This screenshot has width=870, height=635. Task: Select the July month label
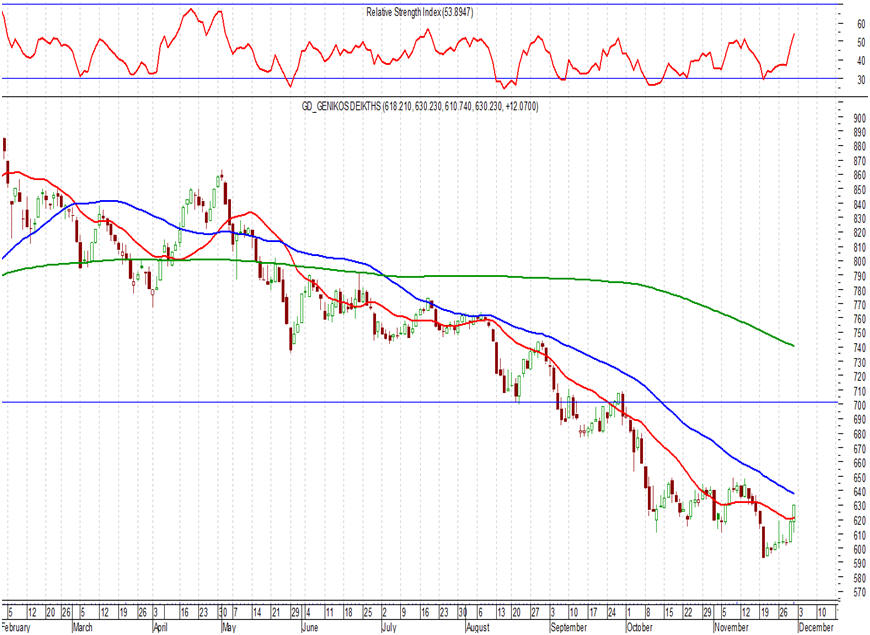[x=389, y=627]
